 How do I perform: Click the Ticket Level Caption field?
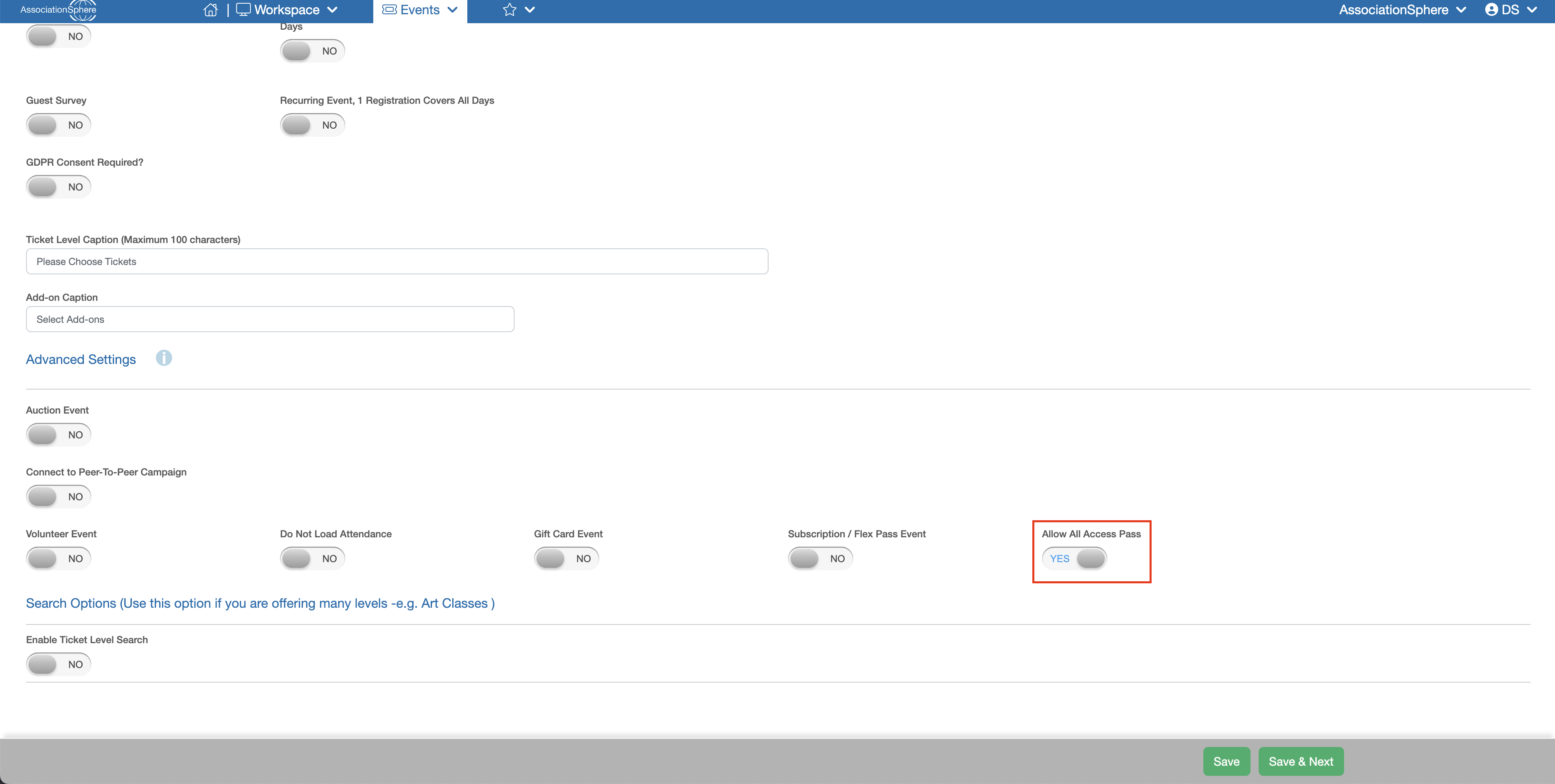pyautogui.click(x=396, y=261)
